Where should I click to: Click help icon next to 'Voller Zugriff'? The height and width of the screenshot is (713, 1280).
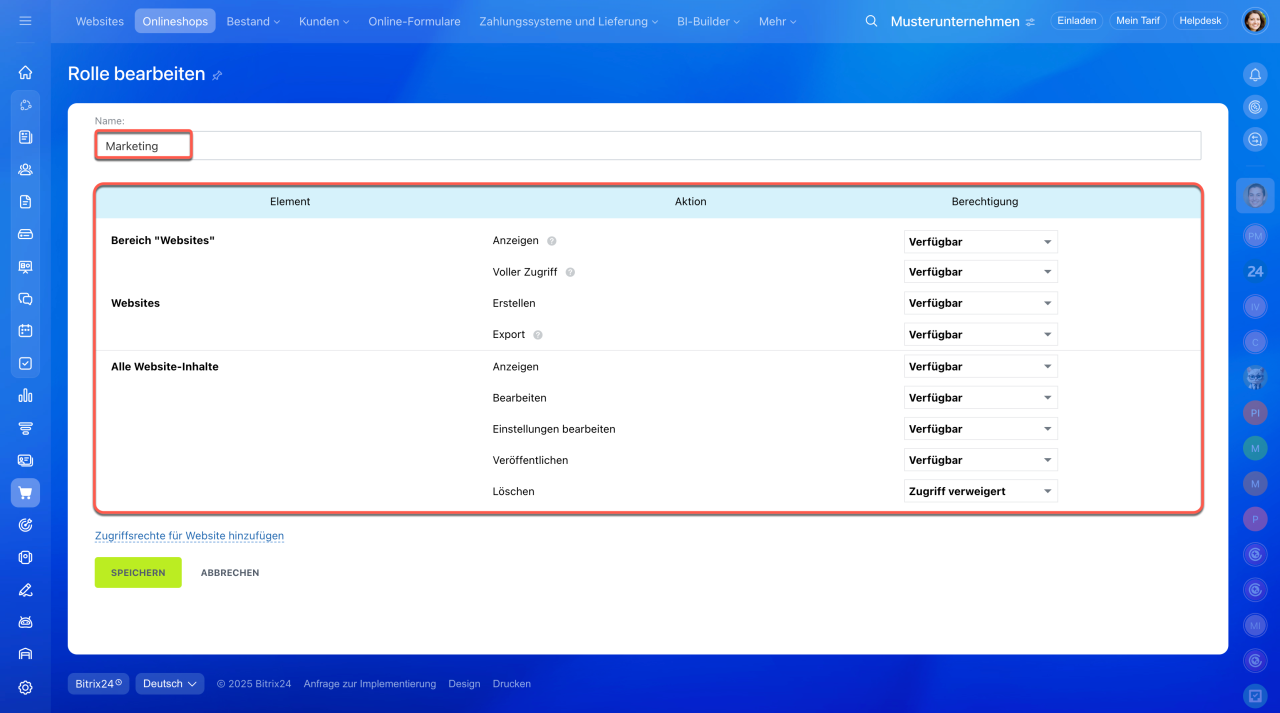point(570,272)
